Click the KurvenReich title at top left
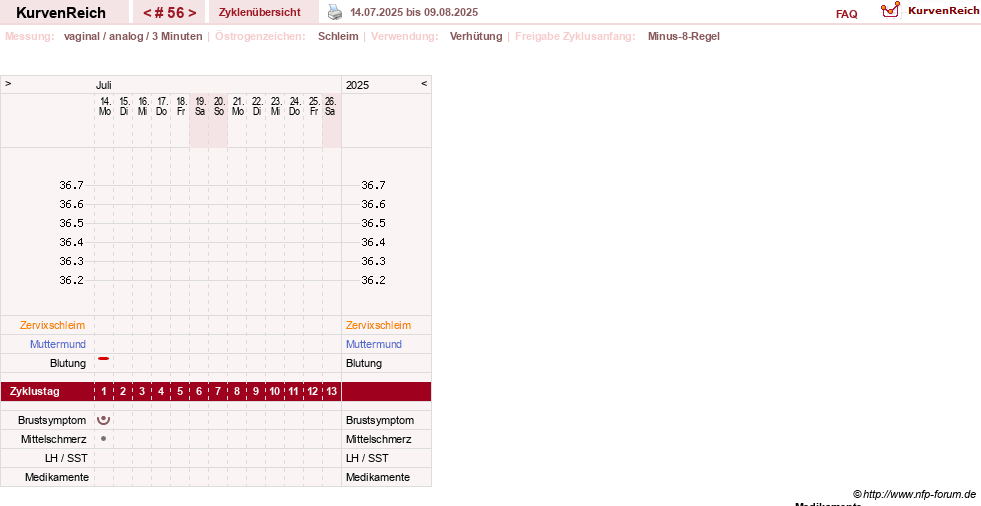The image size is (981, 506). [x=61, y=13]
